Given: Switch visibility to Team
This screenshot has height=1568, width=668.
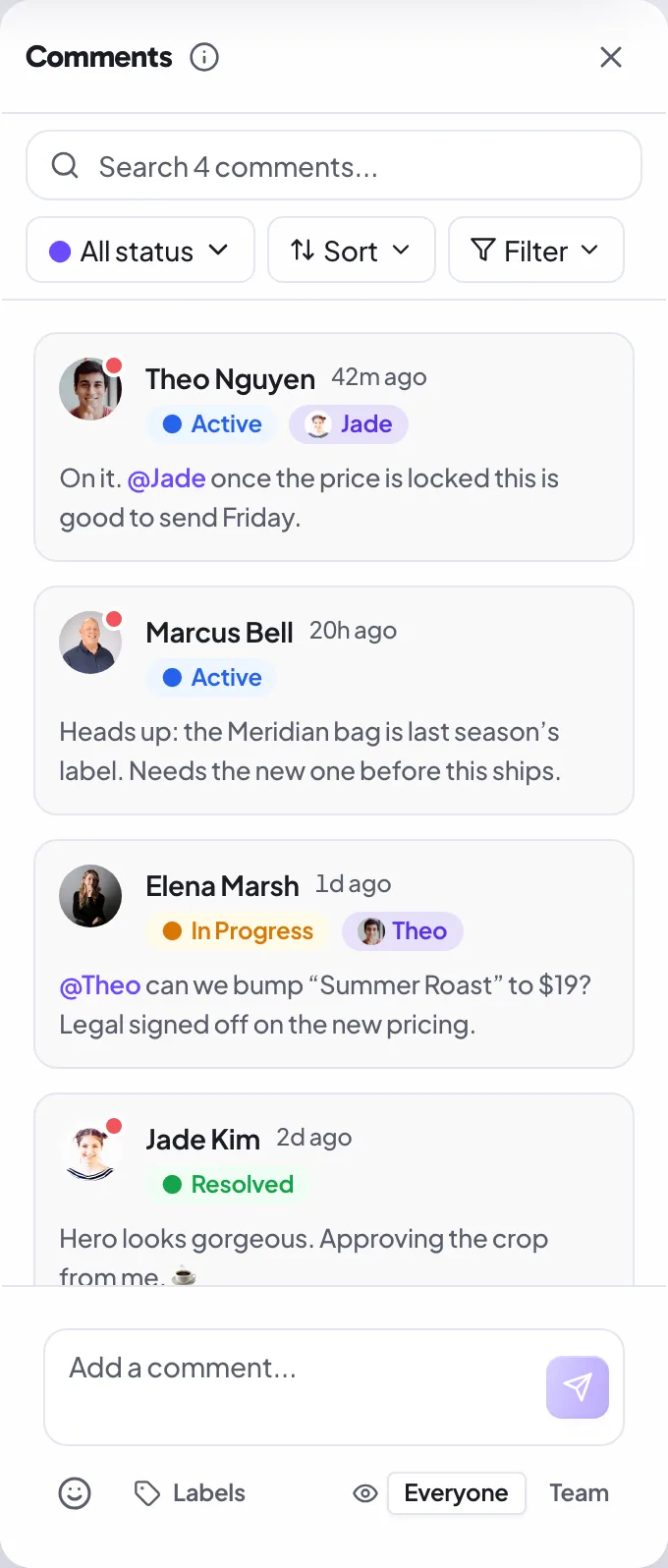Looking at the screenshot, I should (x=580, y=1493).
